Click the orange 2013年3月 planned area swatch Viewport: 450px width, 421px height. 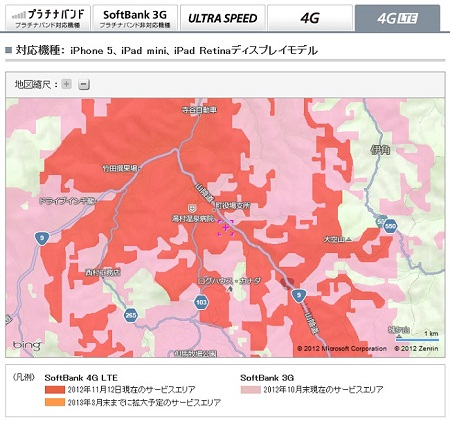(55, 402)
